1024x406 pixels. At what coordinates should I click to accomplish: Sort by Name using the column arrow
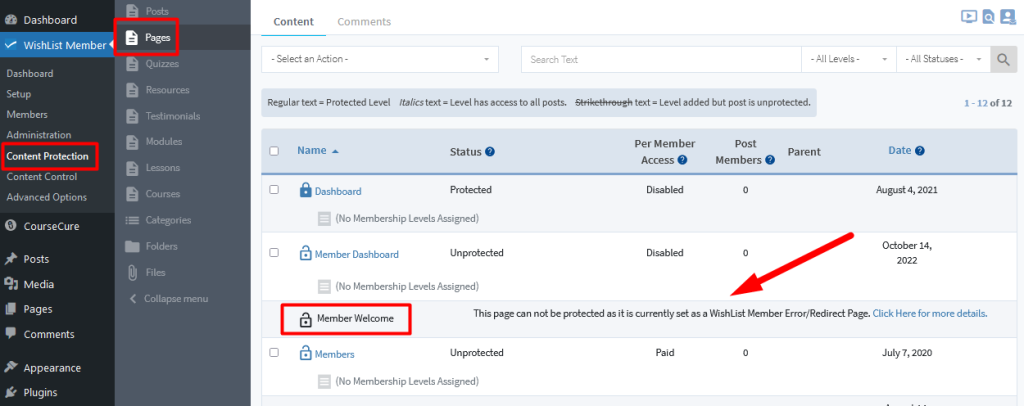tap(336, 151)
